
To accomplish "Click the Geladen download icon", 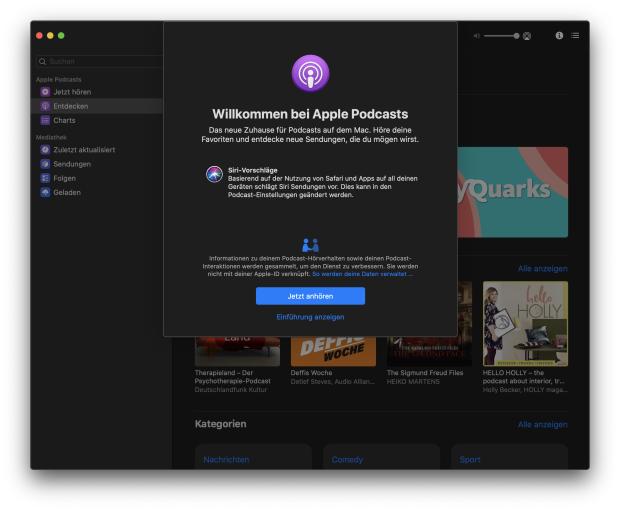I will tap(45, 192).
